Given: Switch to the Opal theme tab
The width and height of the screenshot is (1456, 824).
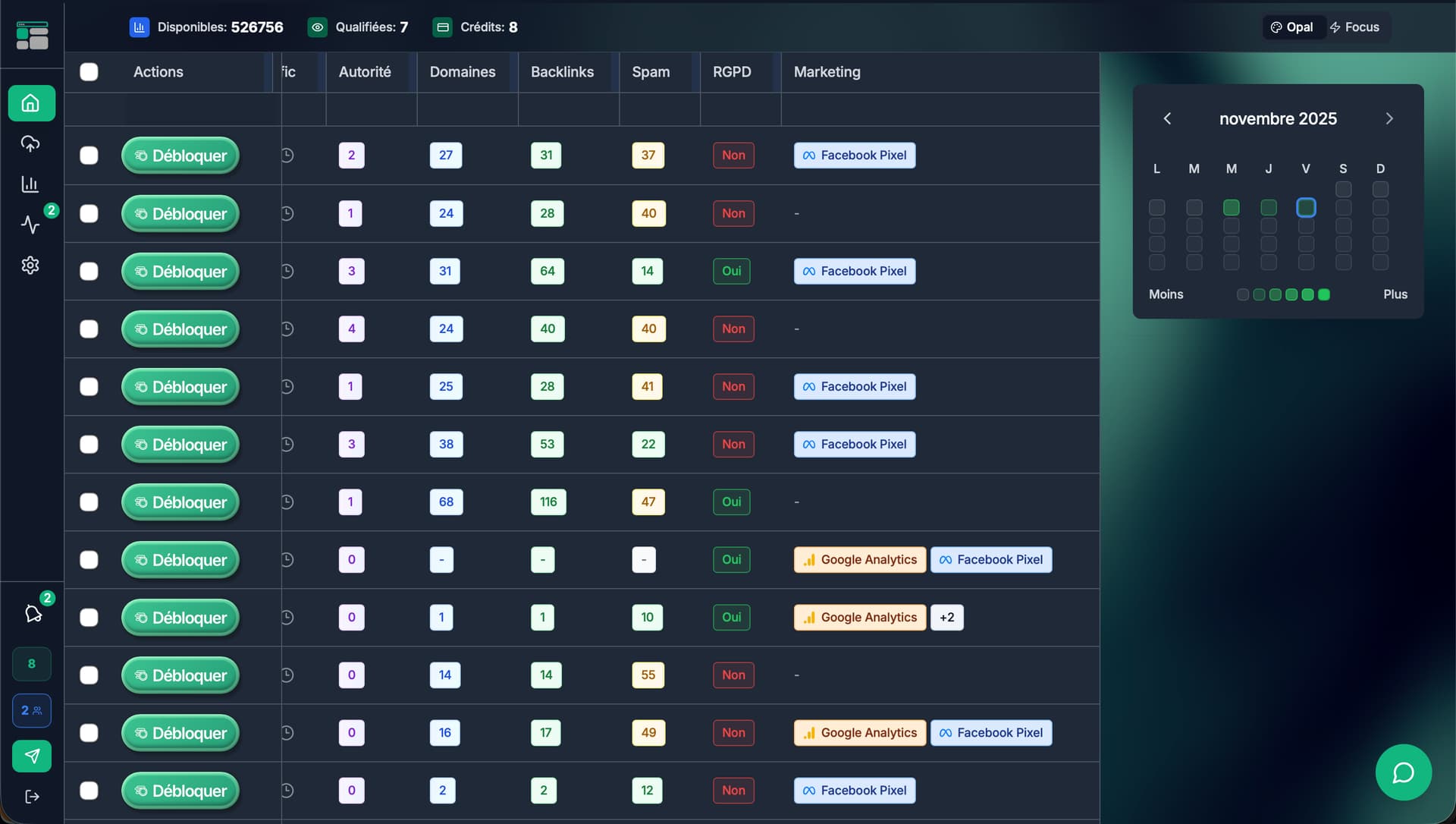Looking at the screenshot, I should (x=1292, y=27).
